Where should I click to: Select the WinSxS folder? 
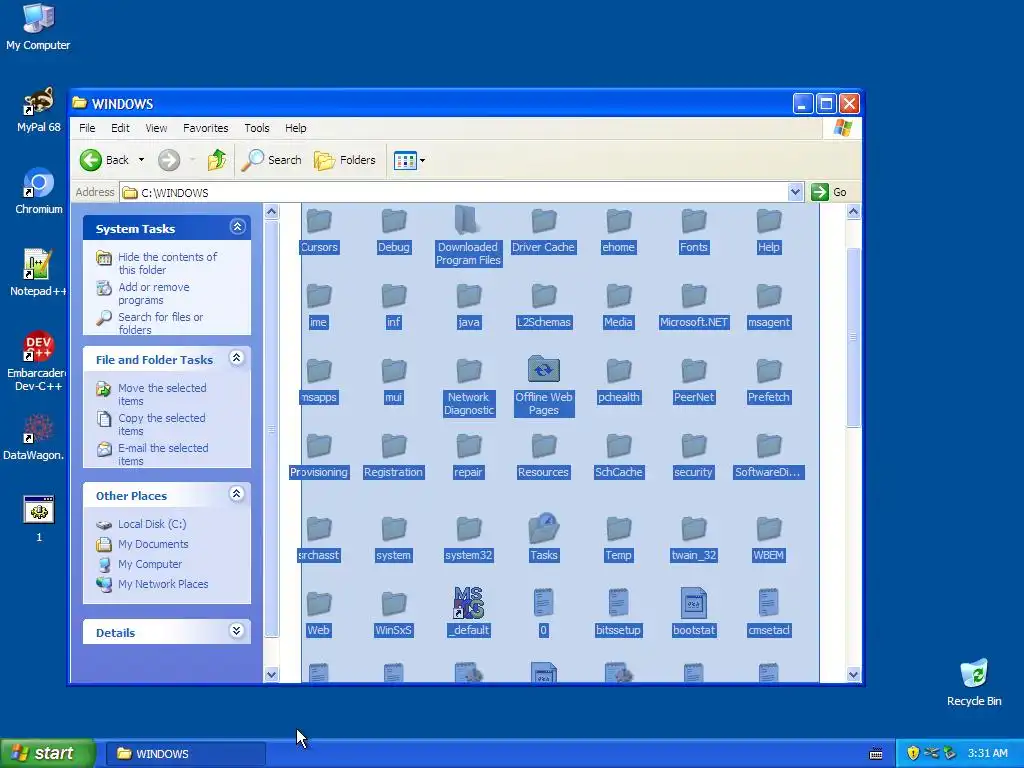tap(393, 615)
